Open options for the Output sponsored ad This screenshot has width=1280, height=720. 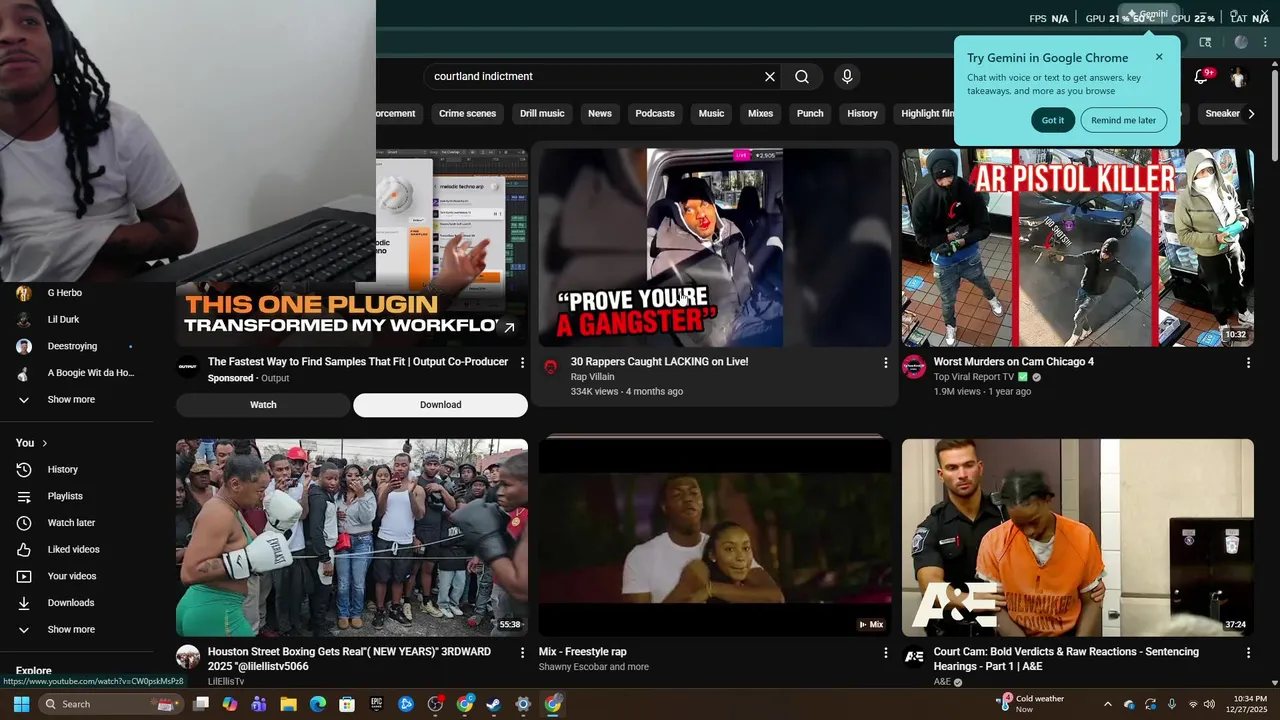(x=522, y=363)
